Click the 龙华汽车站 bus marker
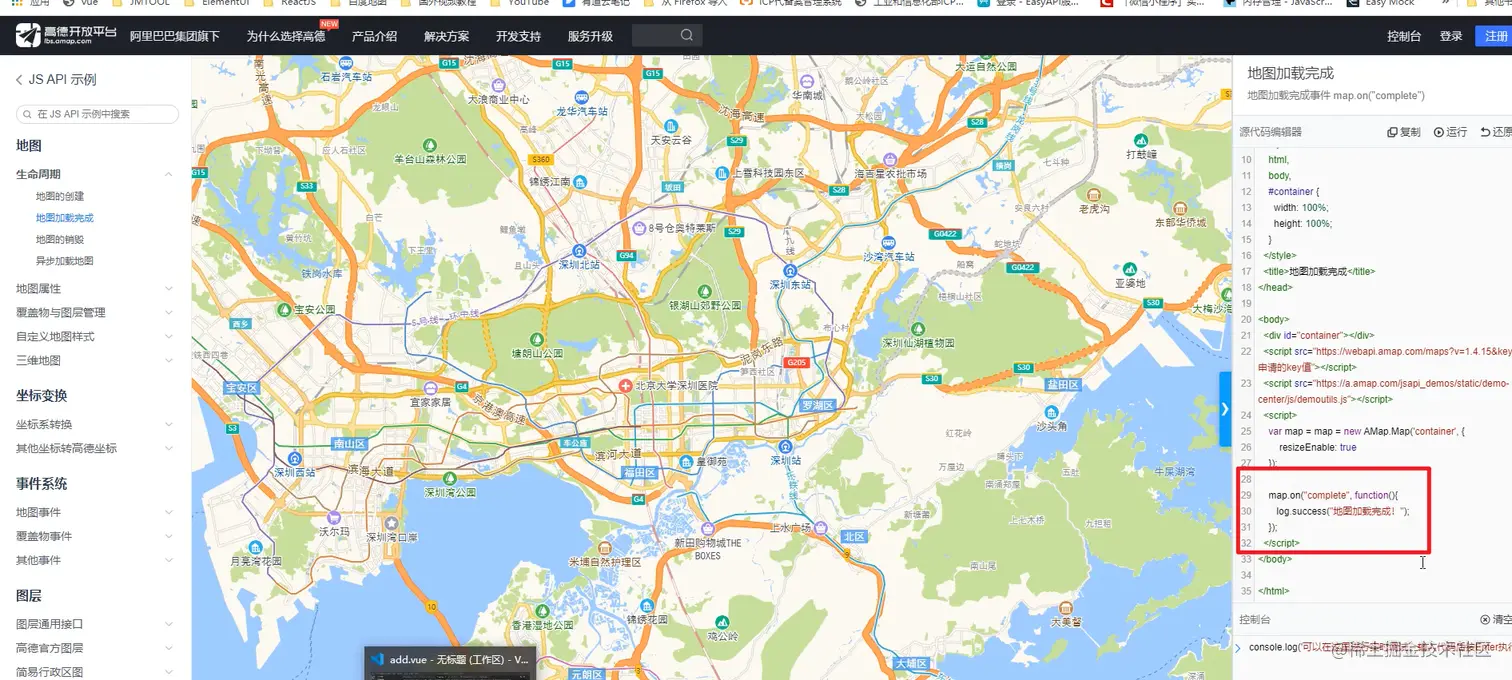This screenshot has height=680, width=1512. point(583,96)
